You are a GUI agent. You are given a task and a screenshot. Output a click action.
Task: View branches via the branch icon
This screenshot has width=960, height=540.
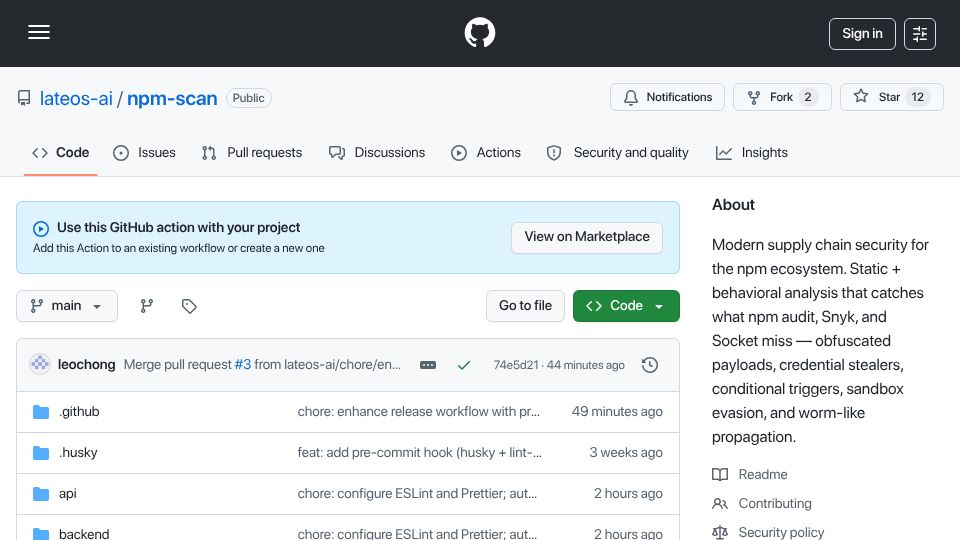pyautogui.click(x=146, y=306)
